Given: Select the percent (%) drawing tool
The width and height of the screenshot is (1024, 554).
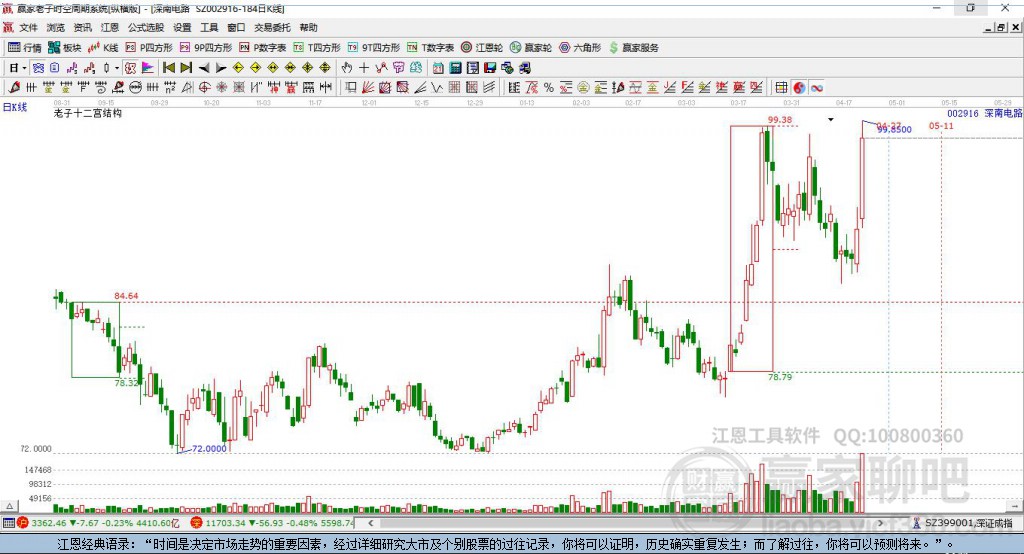Looking at the screenshot, I should (x=549, y=88).
